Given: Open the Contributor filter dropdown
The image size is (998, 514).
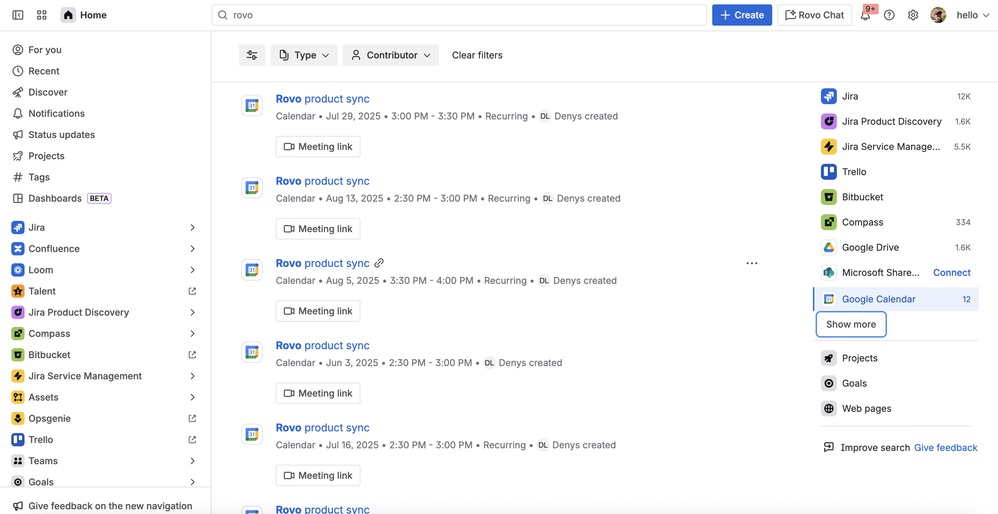Looking at the screenshot, I should 391,55.
